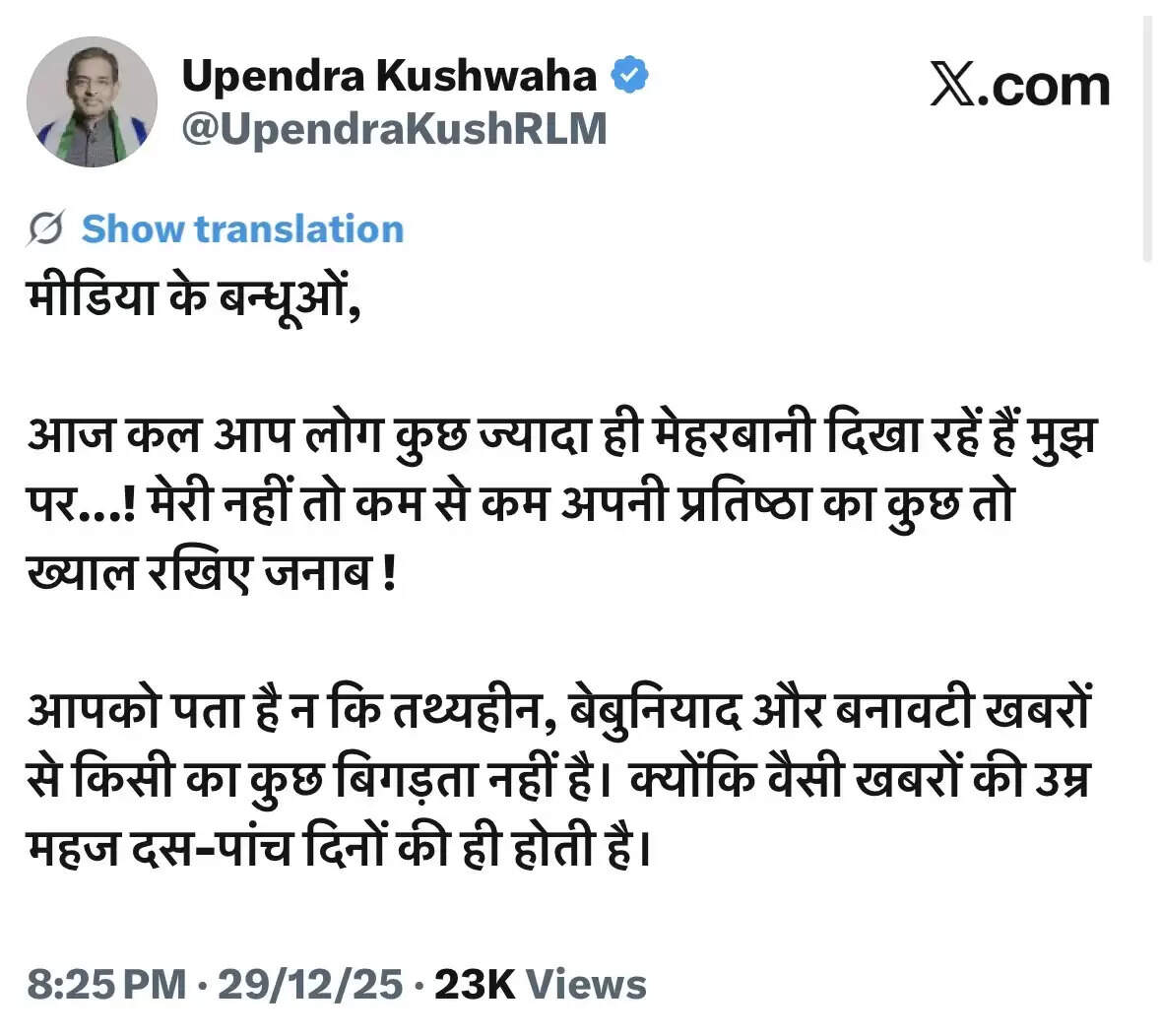
Task: Expand the tweet via Show translation
Action: point(242,228)
